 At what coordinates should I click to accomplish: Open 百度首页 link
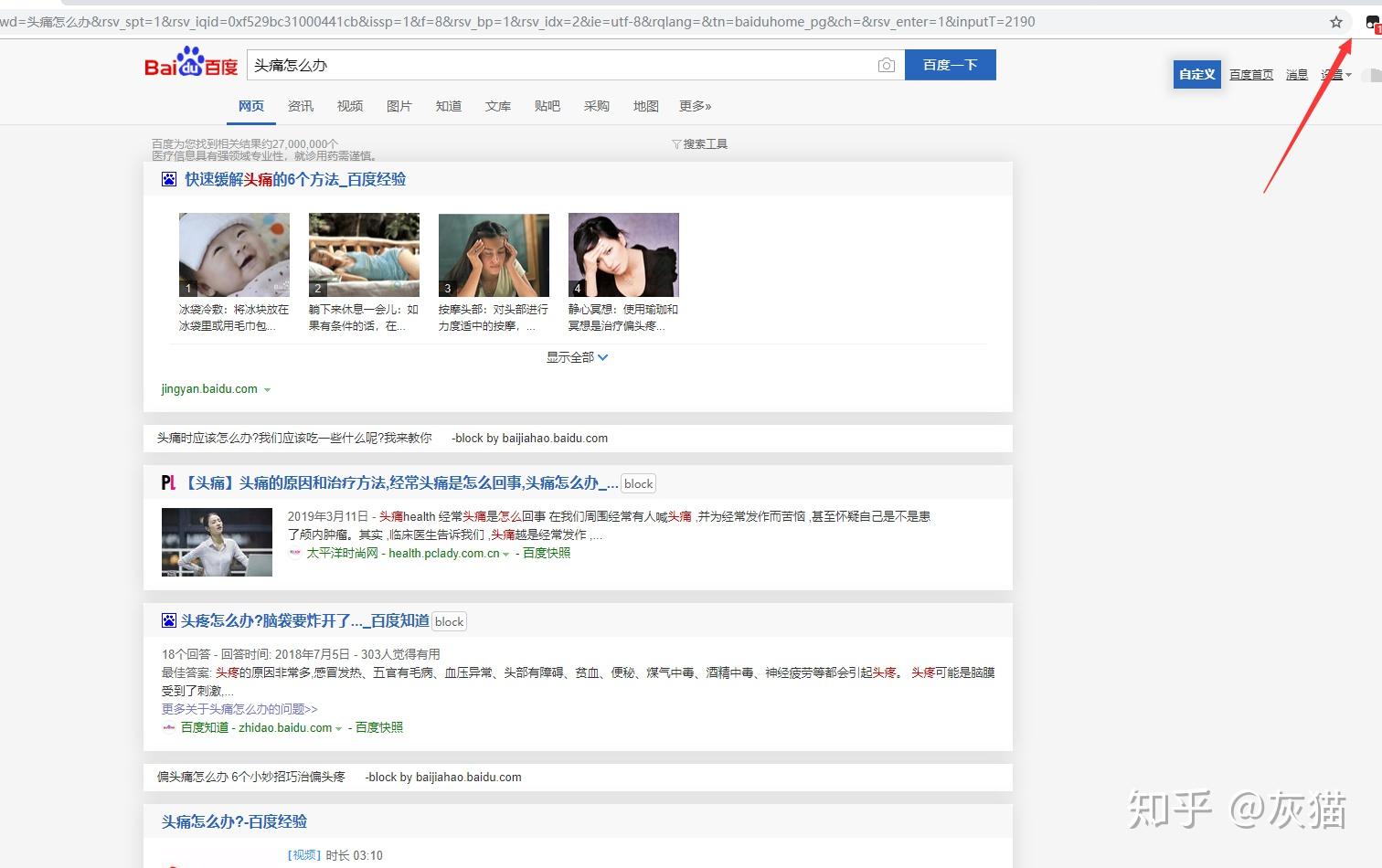1251,75
